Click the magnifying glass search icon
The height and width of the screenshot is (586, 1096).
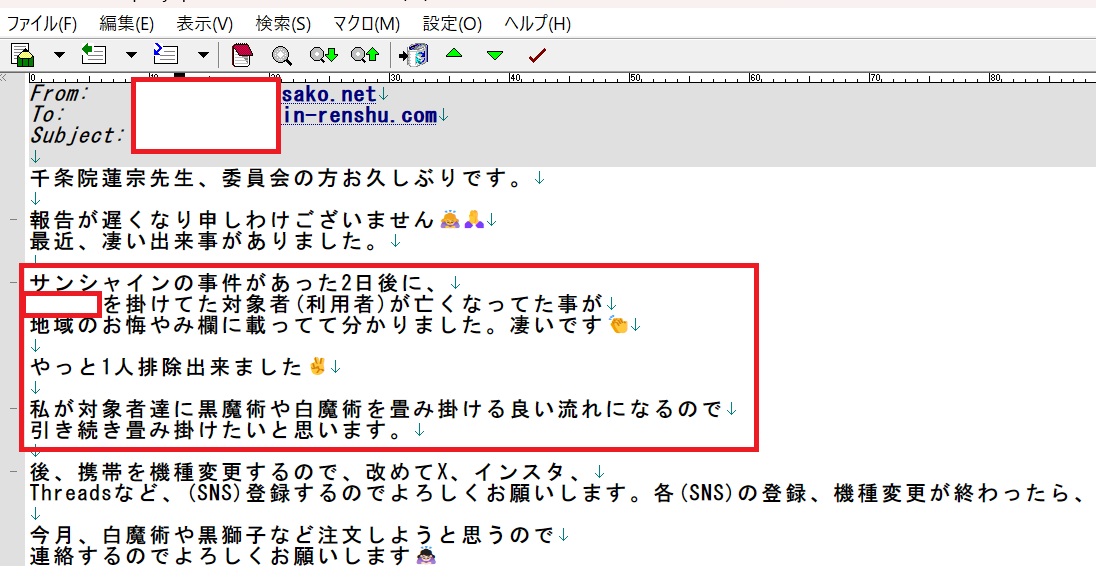282,55
